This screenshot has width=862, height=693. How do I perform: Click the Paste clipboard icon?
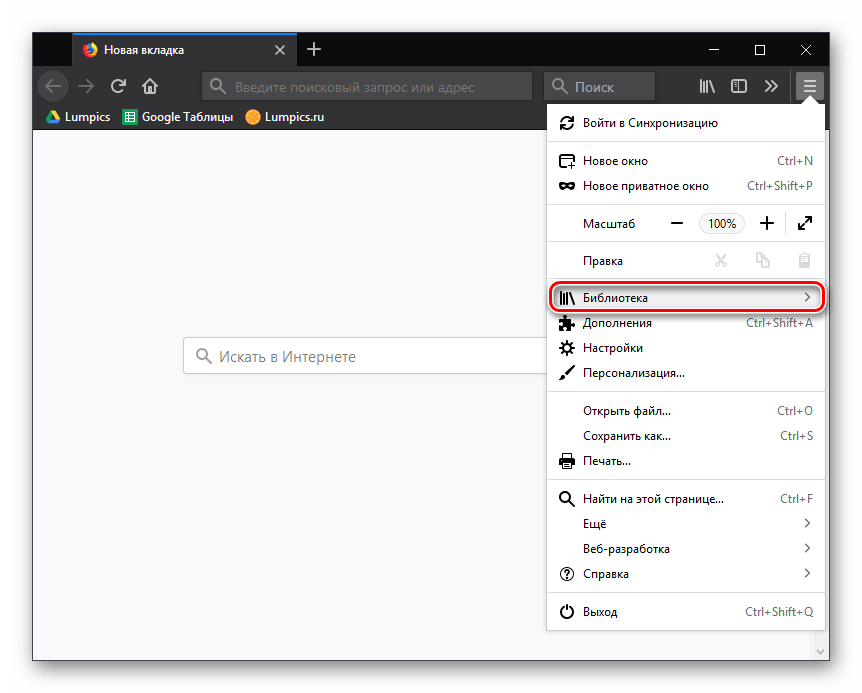[x=804, y=260]
